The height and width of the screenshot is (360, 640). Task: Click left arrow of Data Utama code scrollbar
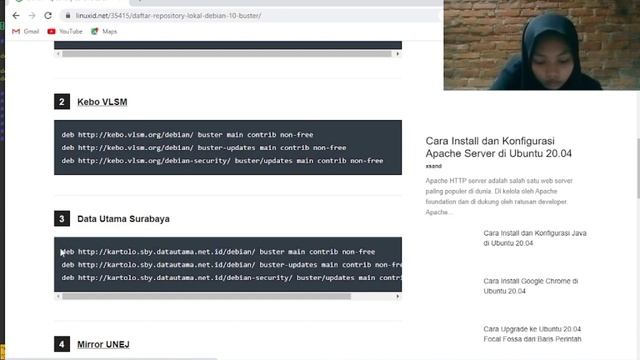point(58,296)
